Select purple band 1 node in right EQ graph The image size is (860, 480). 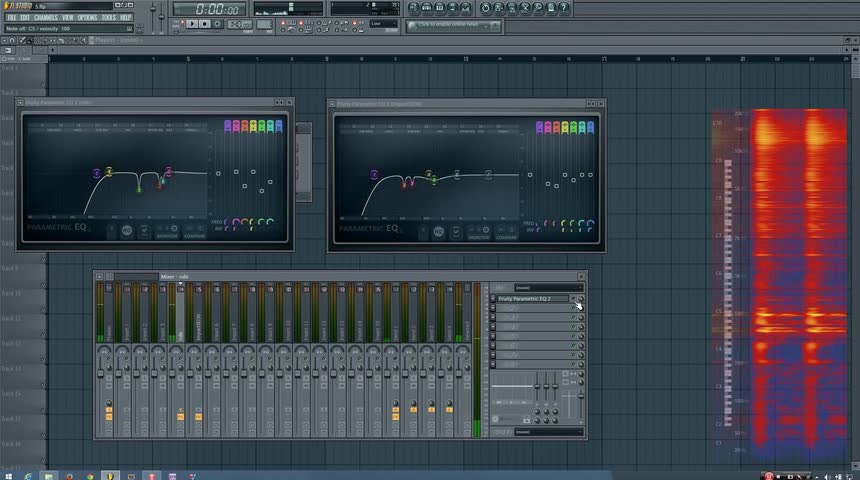pyautogui.click(x=375, y=174)
